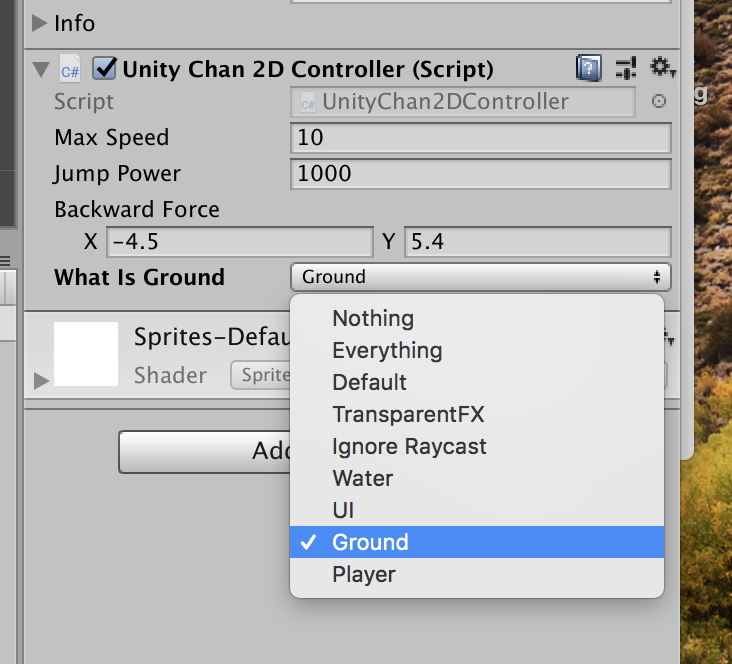
Task: Expand the Info foldout
Action: point(40,23)
